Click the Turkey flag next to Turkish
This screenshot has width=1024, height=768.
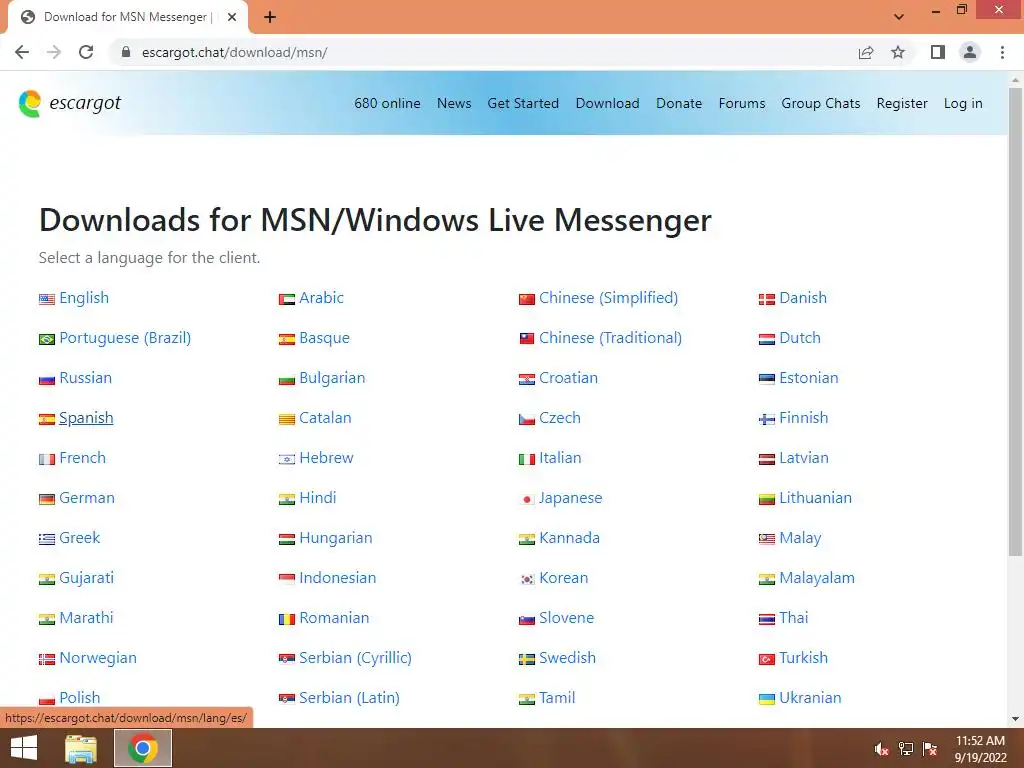coord(767,659)
